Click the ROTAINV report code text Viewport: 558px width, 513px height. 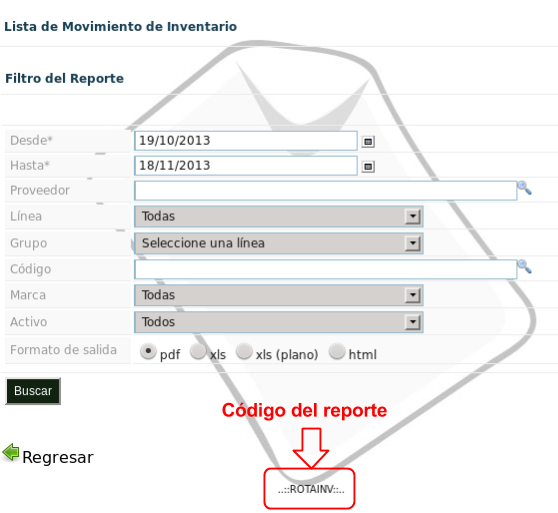click(x=311, y=490)
